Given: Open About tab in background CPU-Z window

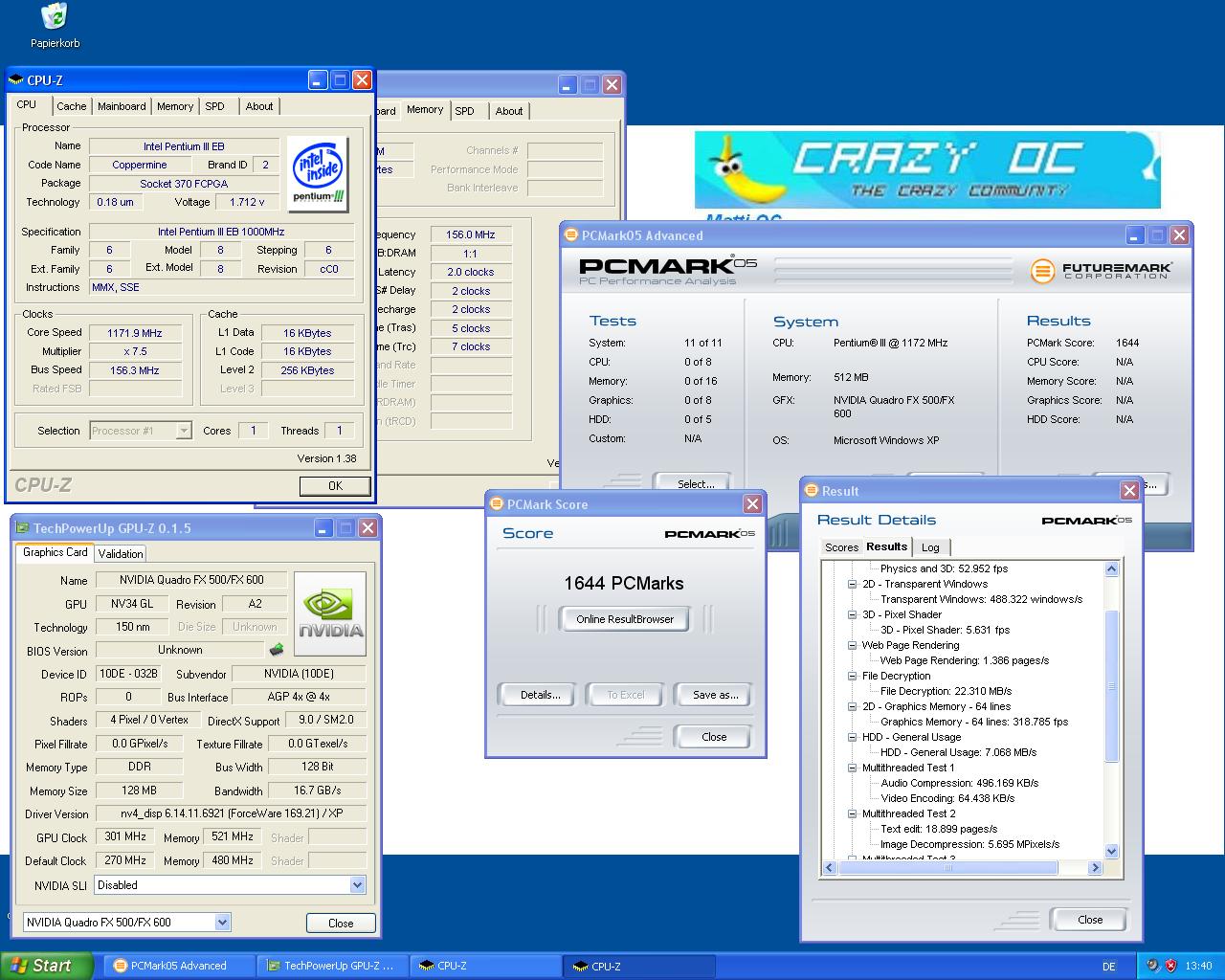Looking at the screenshot, I should point(509,111).
